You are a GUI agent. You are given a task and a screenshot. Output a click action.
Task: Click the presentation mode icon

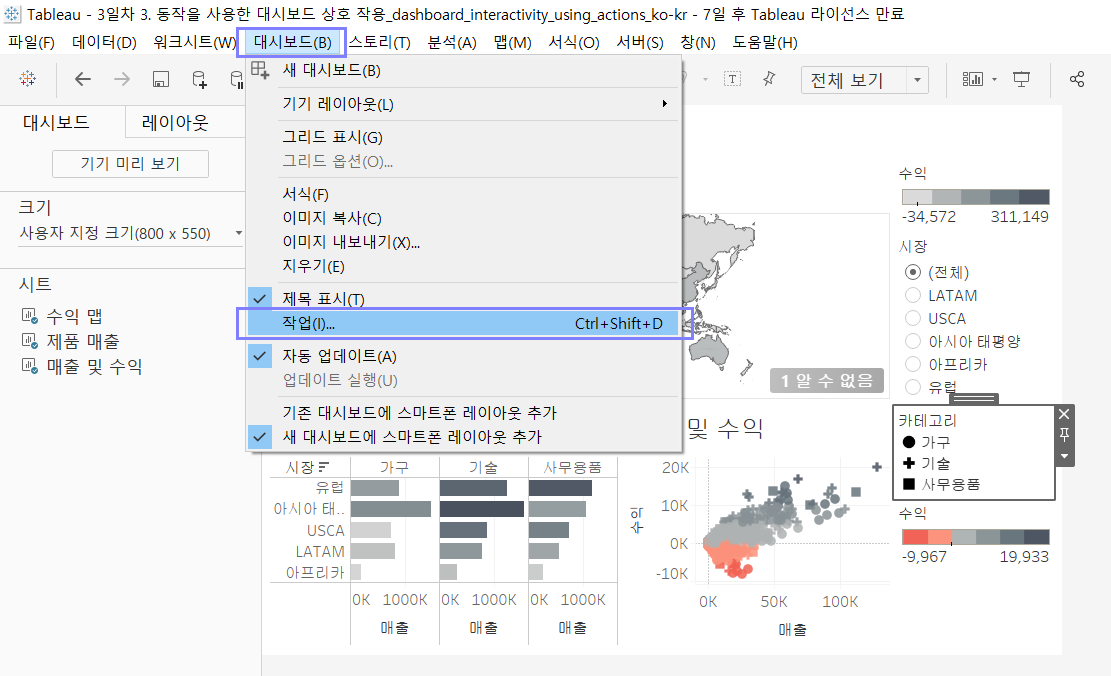[1021, 79]
